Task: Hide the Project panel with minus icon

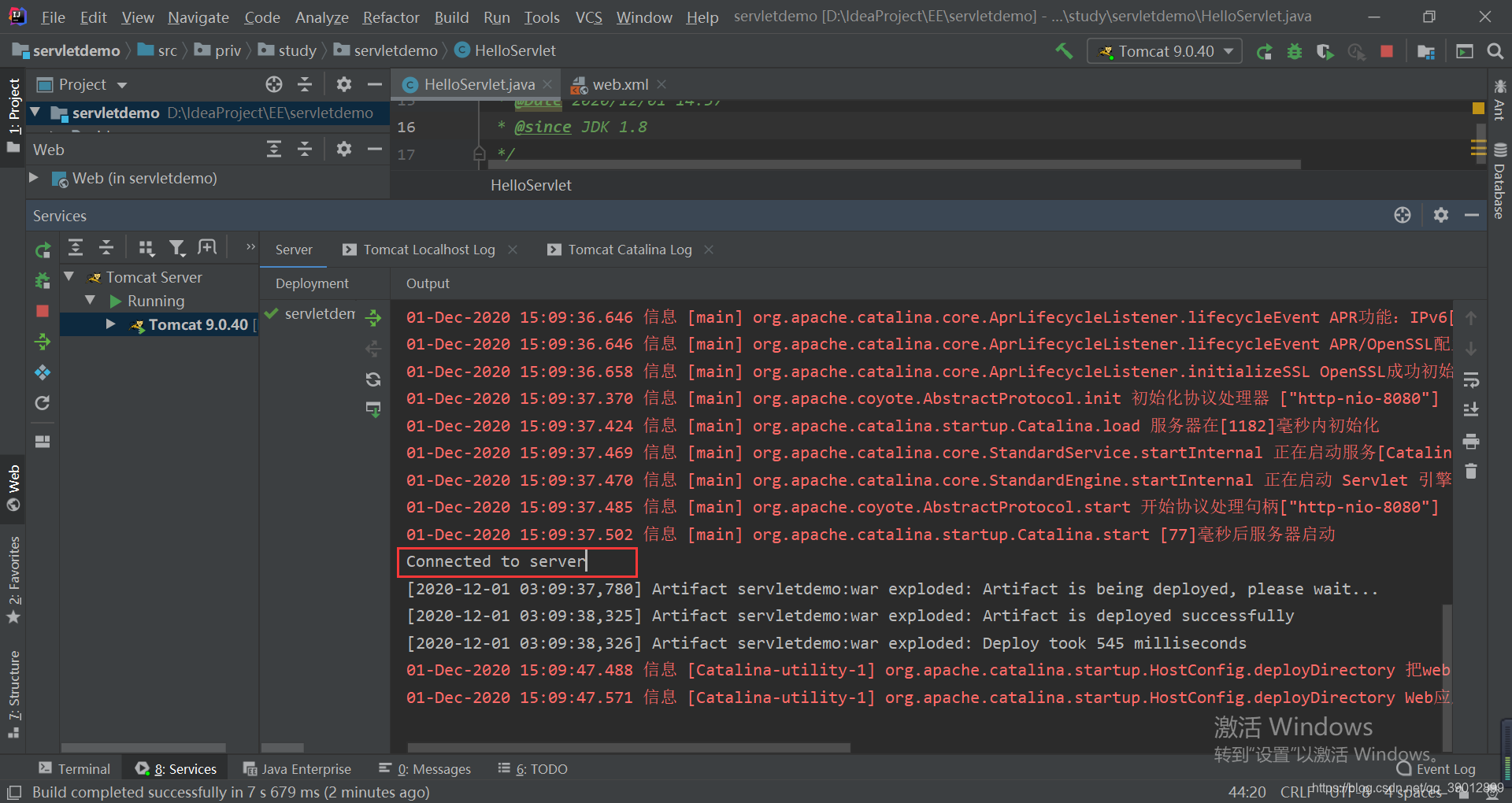Action: pos(375,84)
